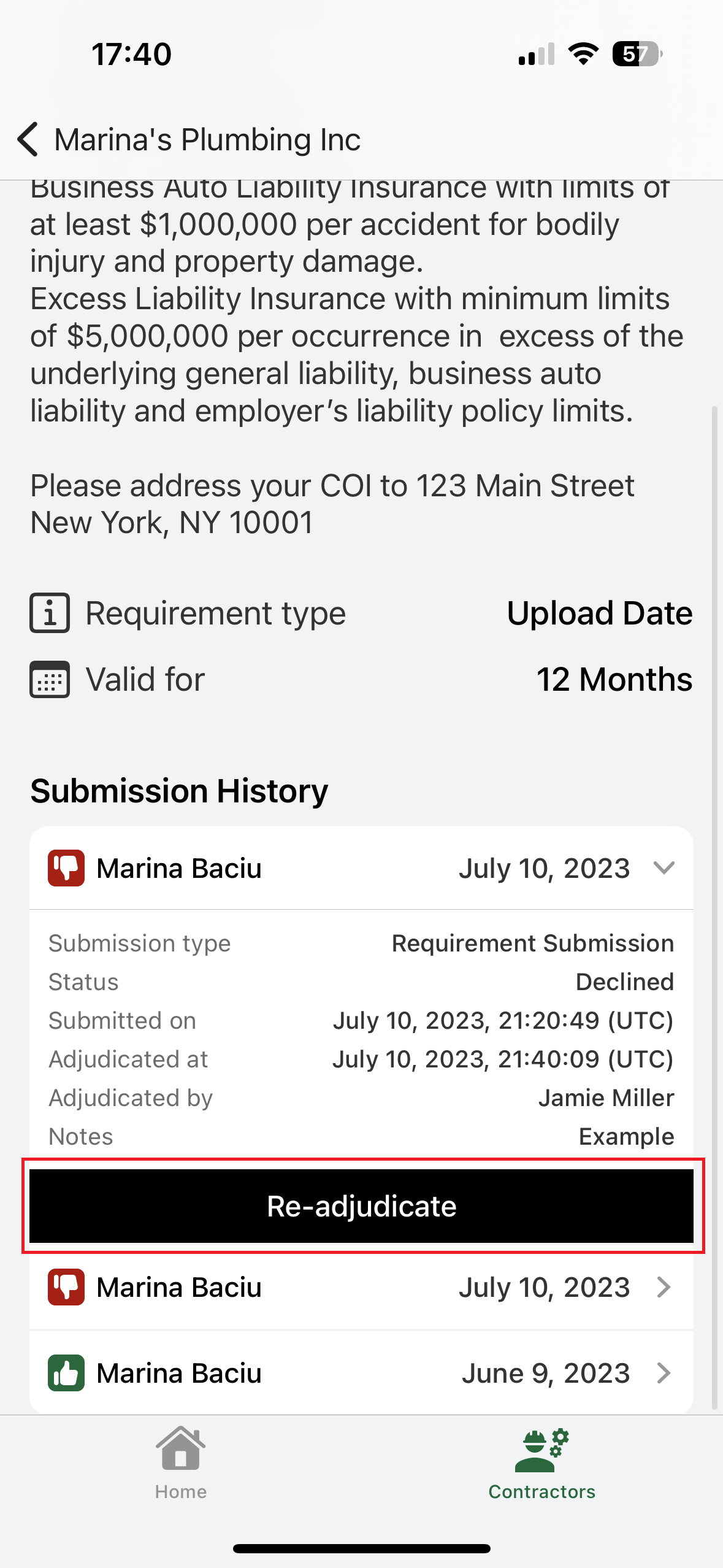This screenshot has height=1568, width=723.
Task: Expand the June 9, 2023 submission
Action: pyautogui.click(x=664, y=1373)
